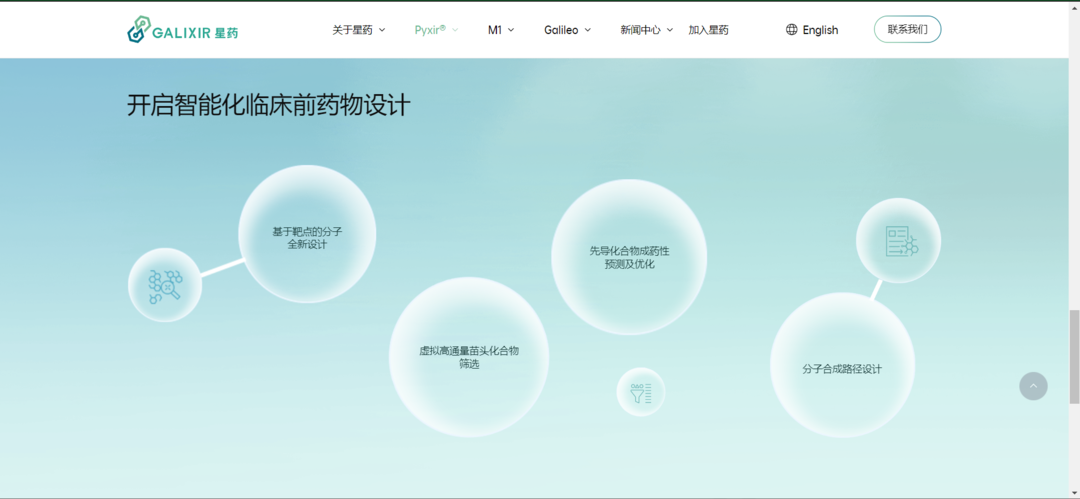Screen dimensions: 1080x499
Task: Select the 分子合成路径设计 bubble
Action: pos(842,368)
